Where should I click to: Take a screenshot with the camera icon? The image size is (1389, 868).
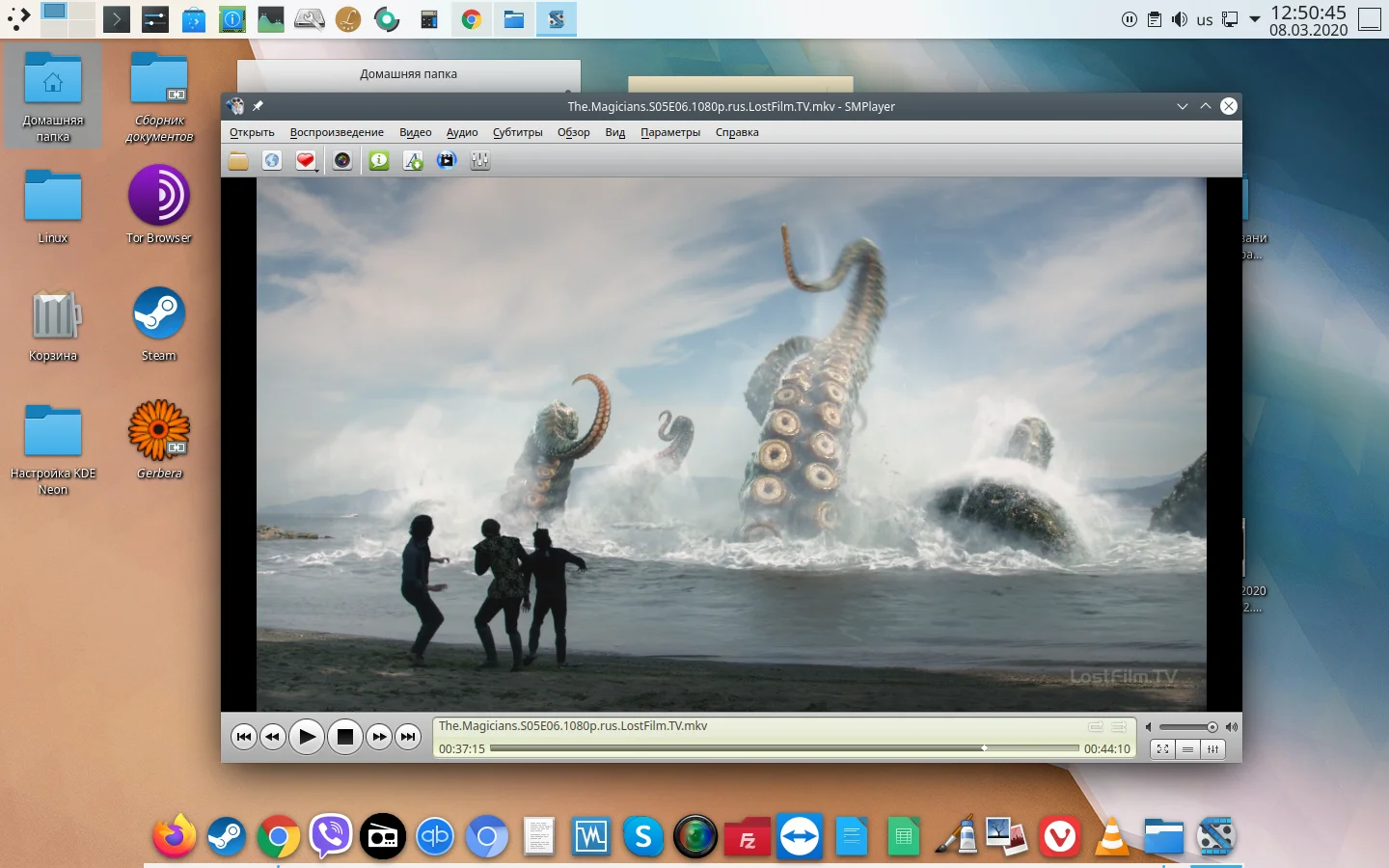pyautogui.click(x=342, y=161)
